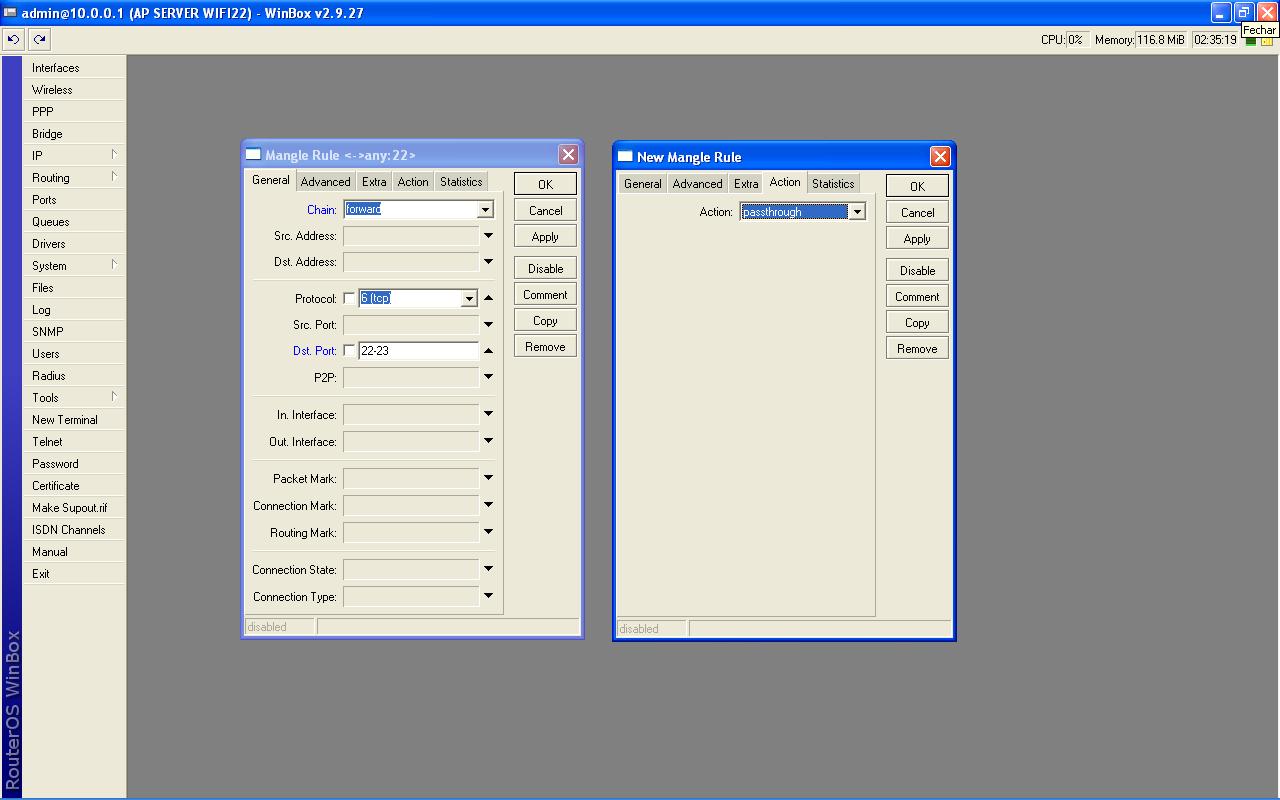Click OK in the New Mangle Rule window
1280x800 pixels.
pos(917,186)
